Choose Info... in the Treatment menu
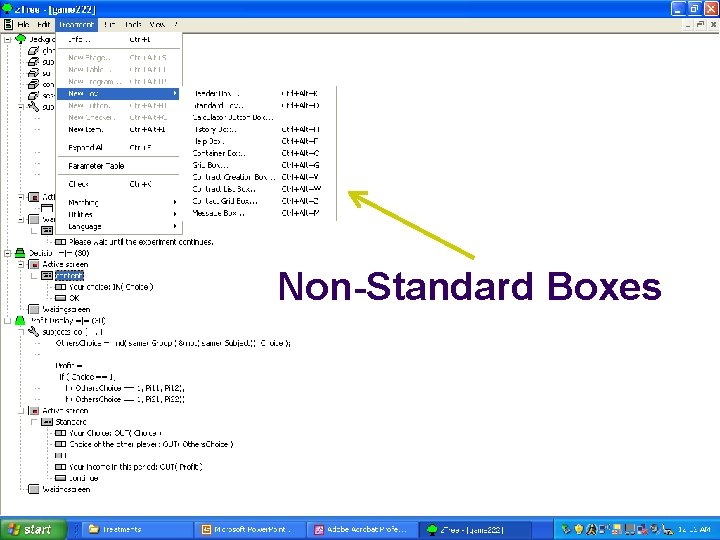Image resolution: width=720 pixels, height=540 pixels. (119, 39)
